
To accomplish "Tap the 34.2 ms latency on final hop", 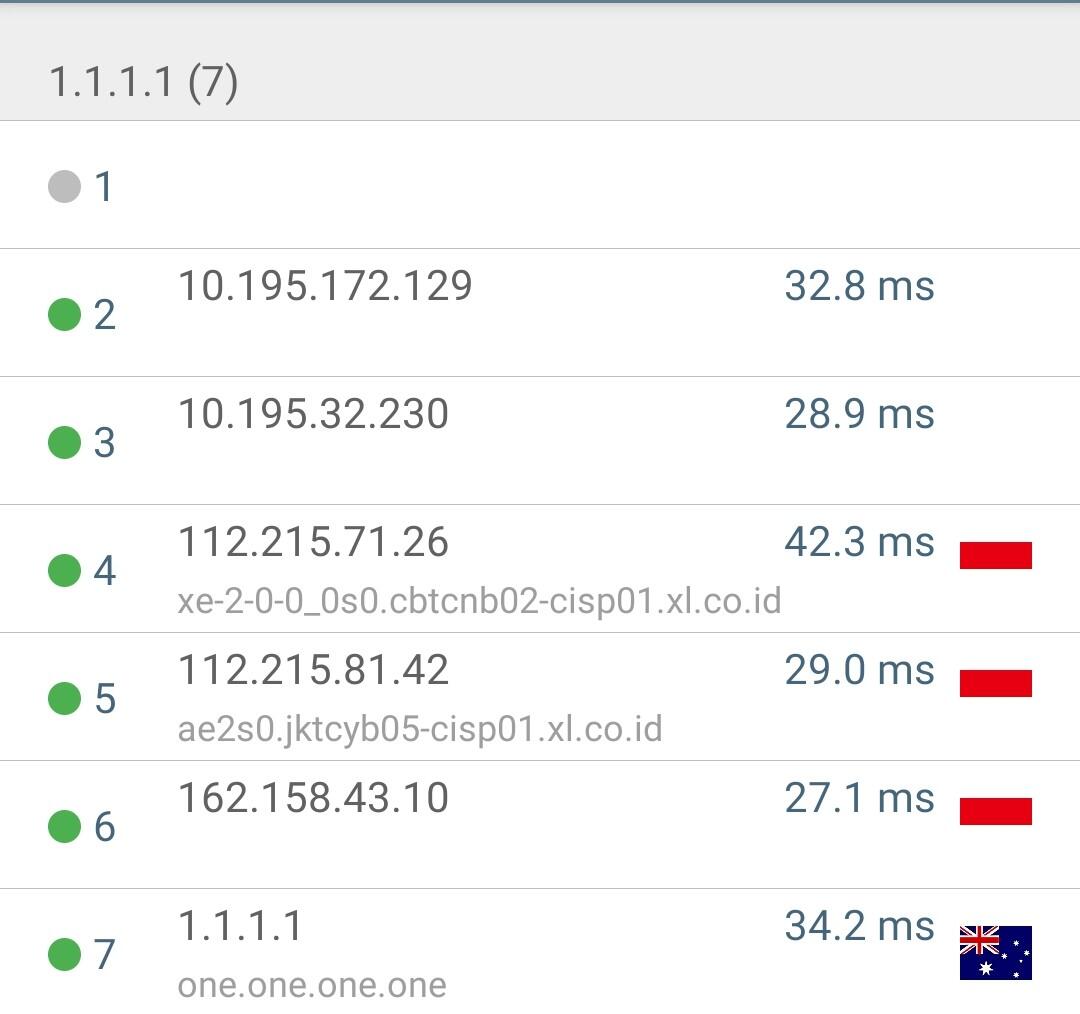I will click(x=859, y=926).
